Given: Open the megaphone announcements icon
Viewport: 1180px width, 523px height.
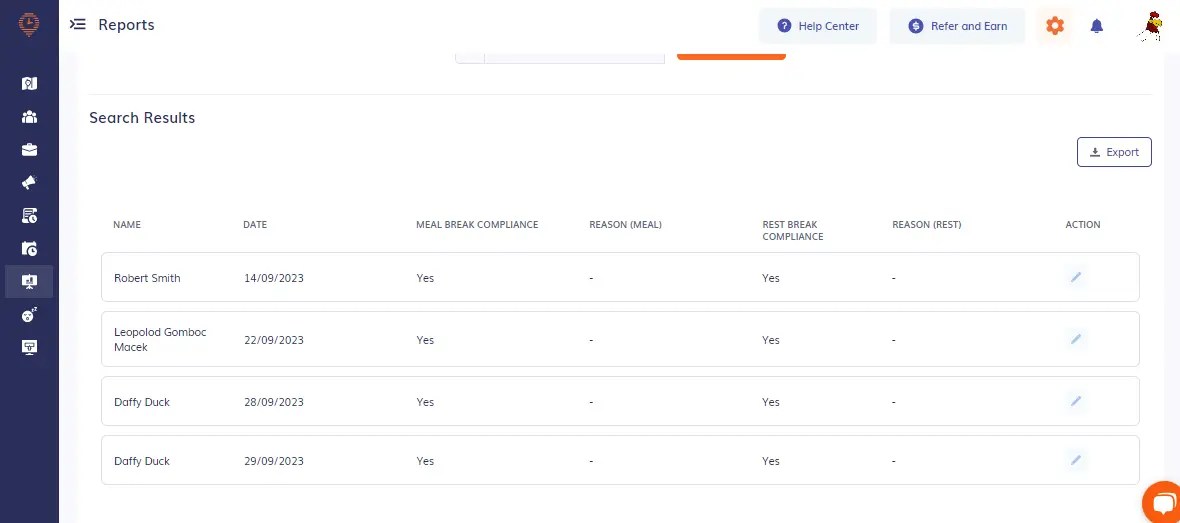Looking at the screenshot, I should [x=29, y=183].
